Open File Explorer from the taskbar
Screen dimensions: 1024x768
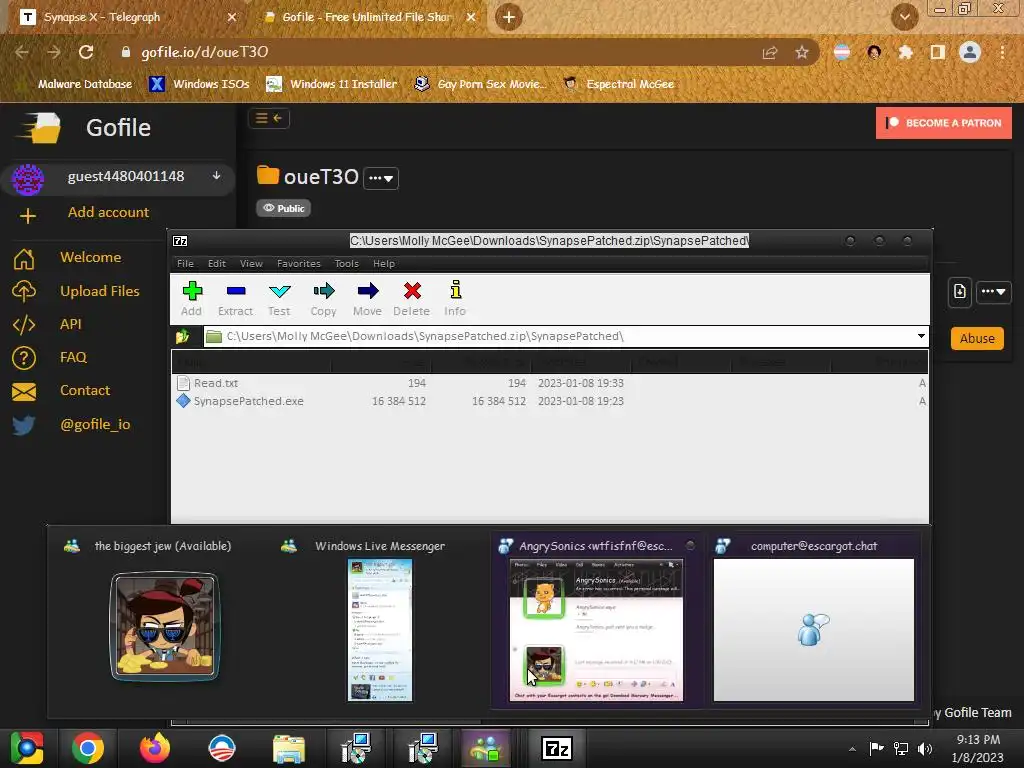(288, 748)
